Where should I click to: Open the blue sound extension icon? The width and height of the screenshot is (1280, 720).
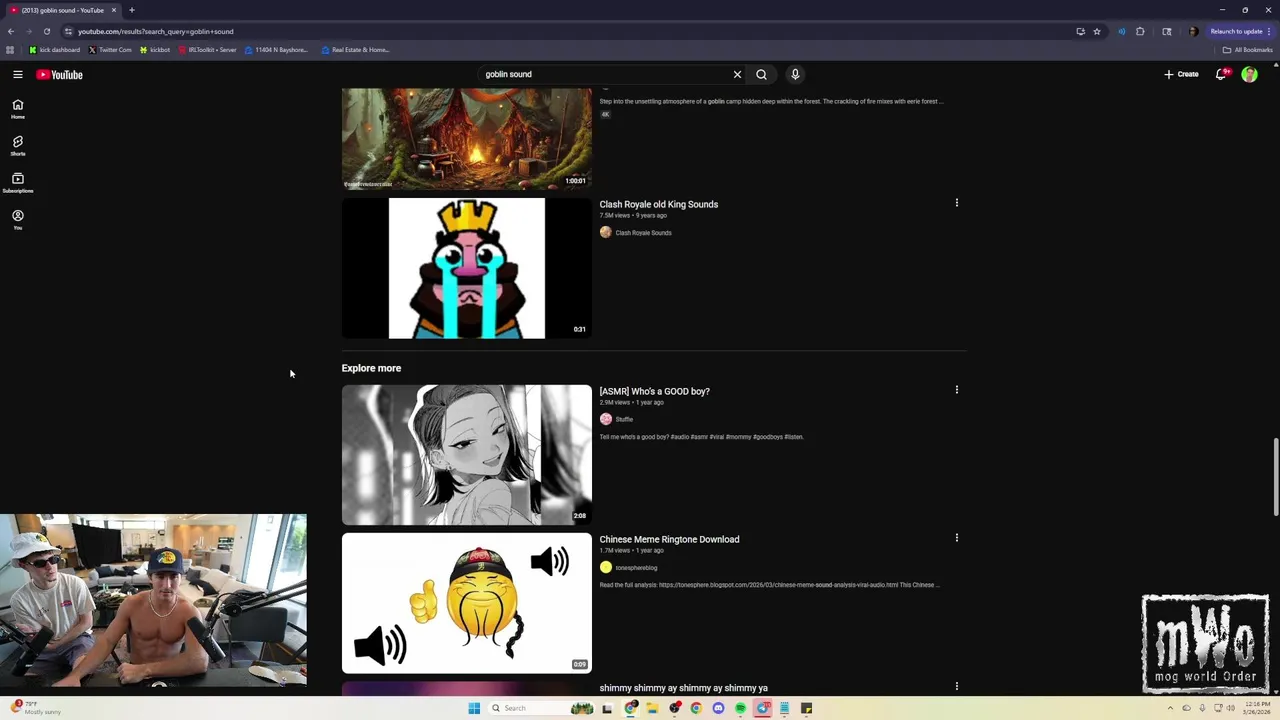point(1121,31)
